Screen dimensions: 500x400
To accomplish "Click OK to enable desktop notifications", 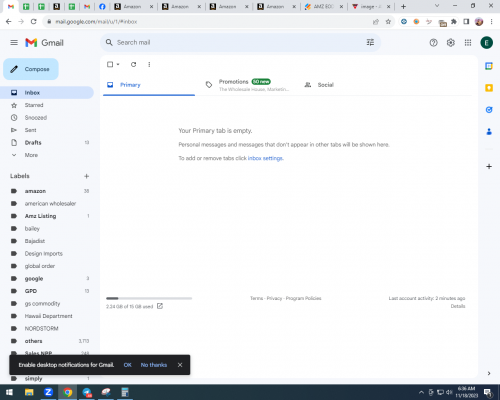I will click(127, 365).
